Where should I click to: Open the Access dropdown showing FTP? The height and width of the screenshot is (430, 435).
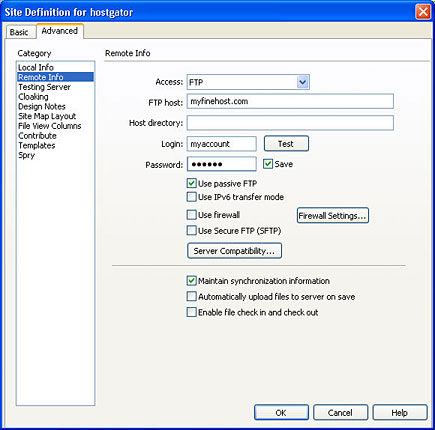click(x=248, y=82)
